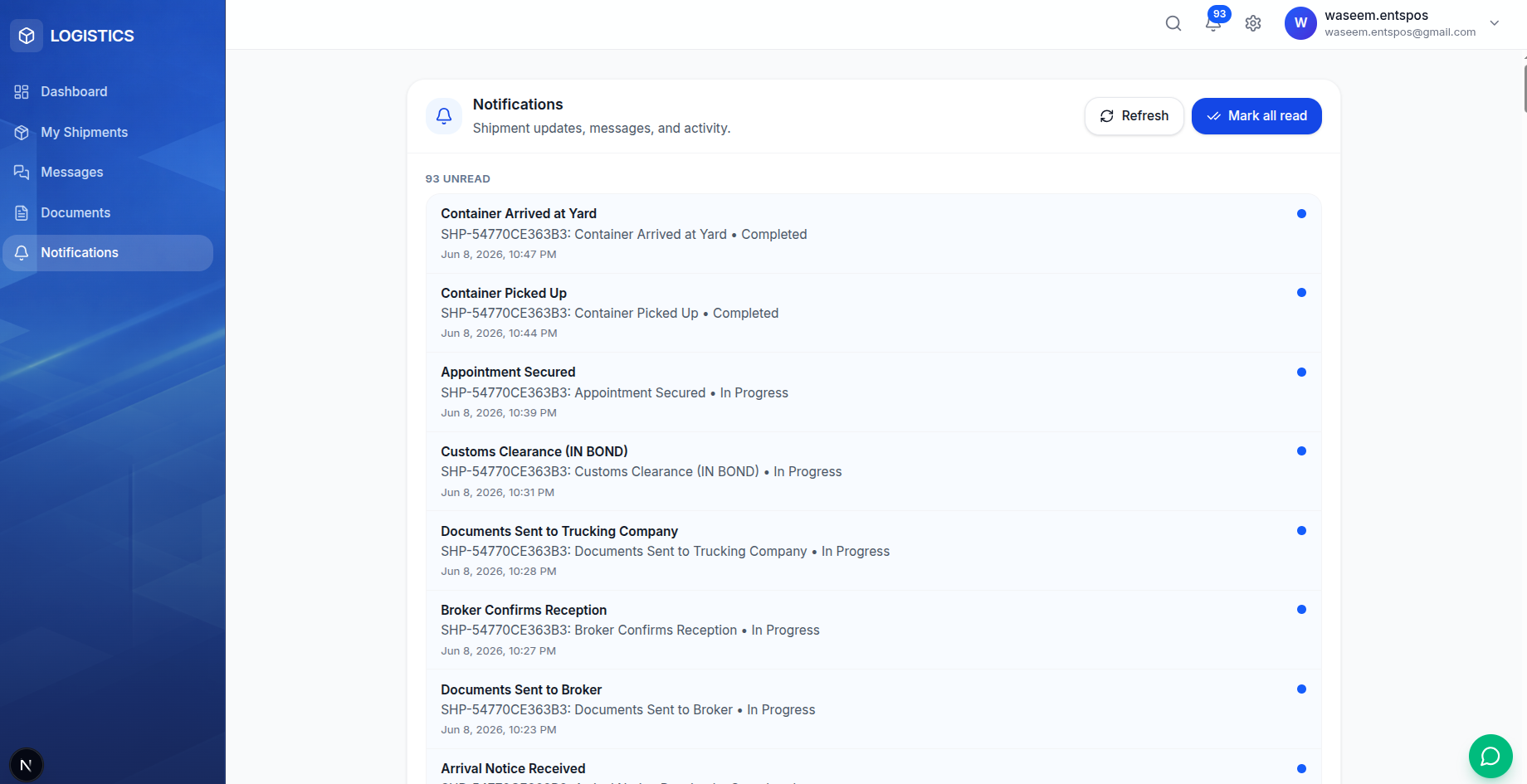Click the Refresh button

point(1134,116)
